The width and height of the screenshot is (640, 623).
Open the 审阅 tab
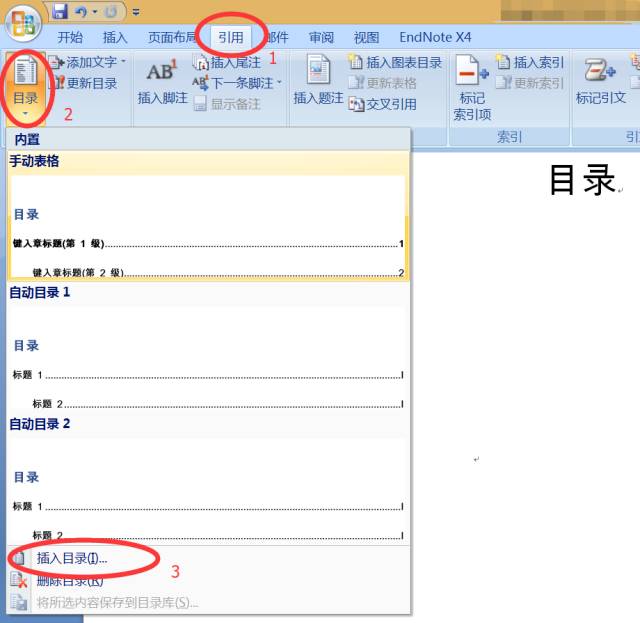coord(321,37)
